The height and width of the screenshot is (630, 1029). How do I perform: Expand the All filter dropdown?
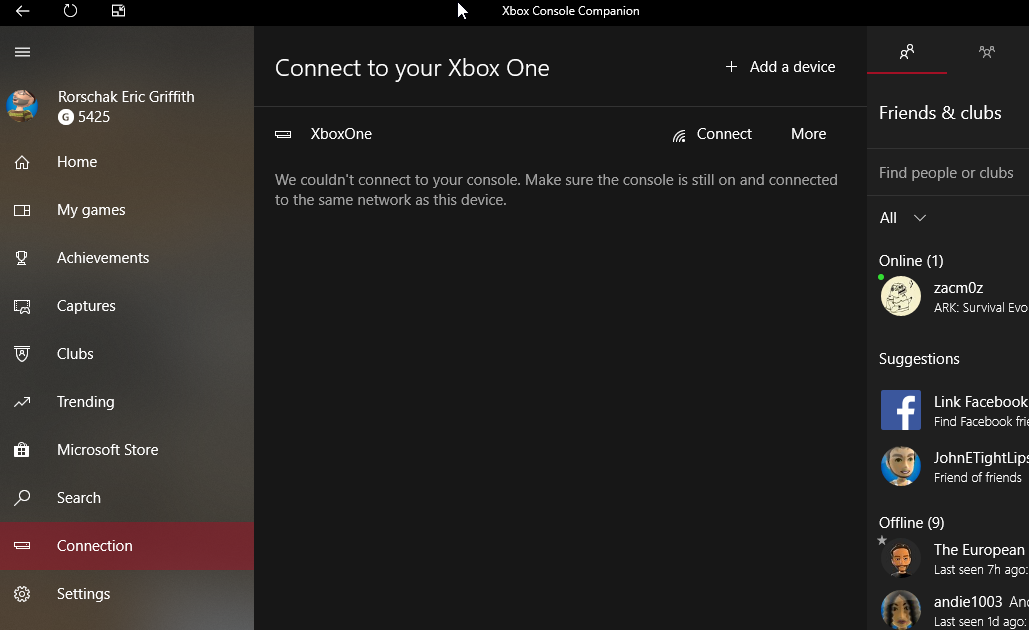click(x=902, y=218)
